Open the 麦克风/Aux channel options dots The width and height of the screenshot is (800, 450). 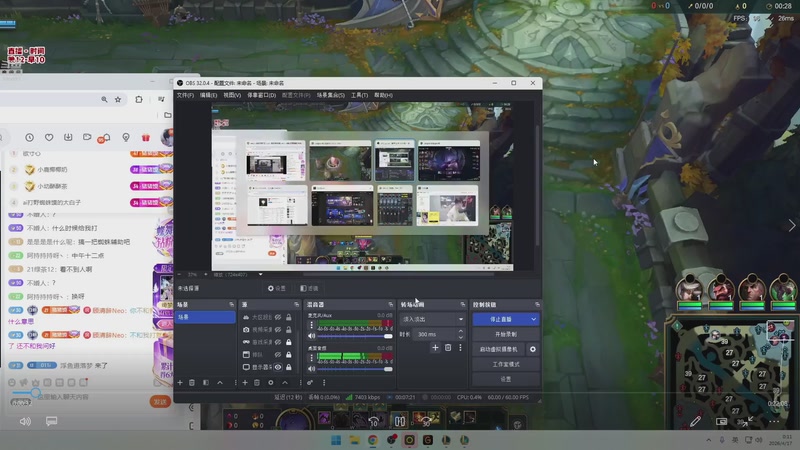point(311,324)
